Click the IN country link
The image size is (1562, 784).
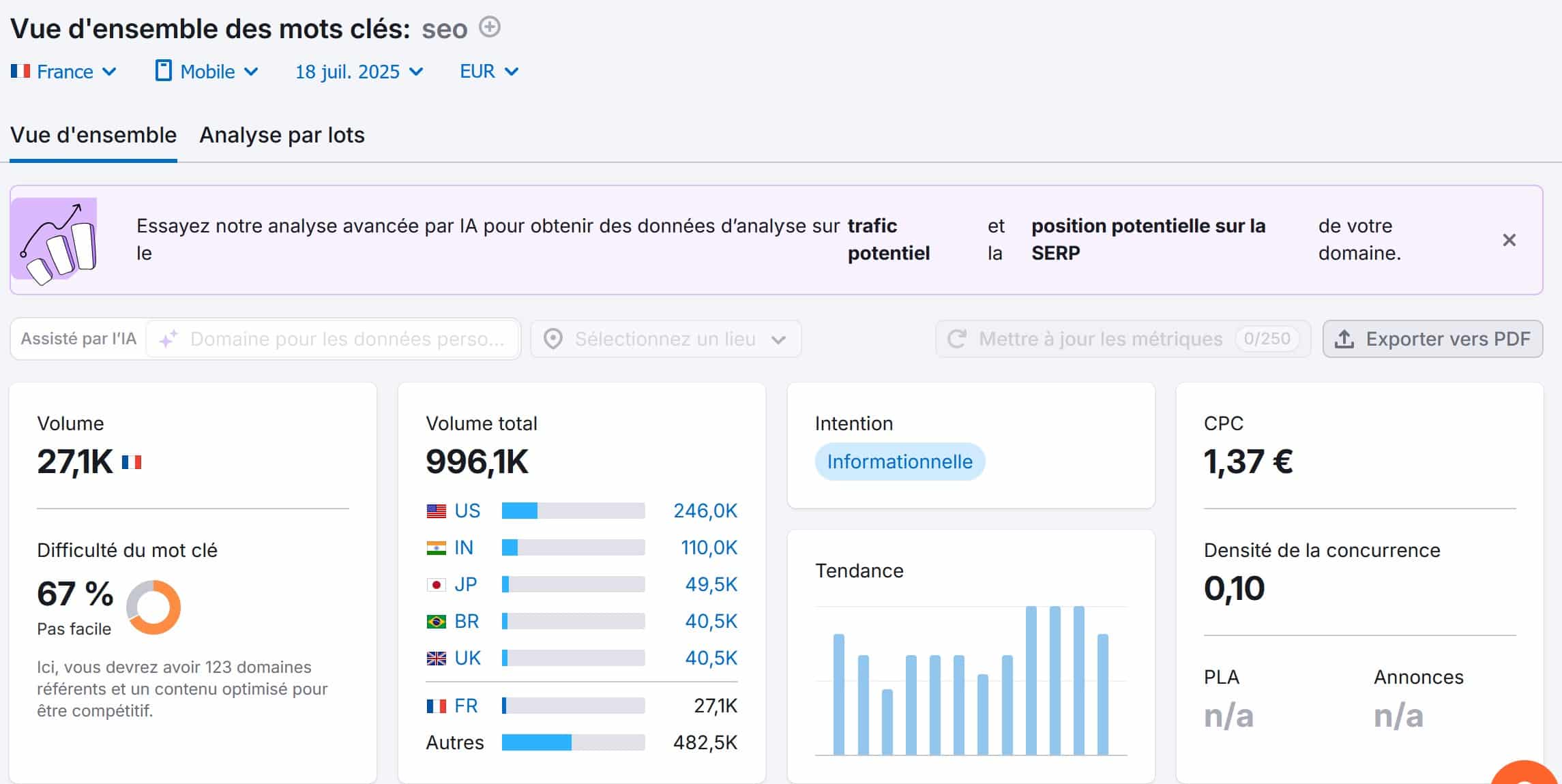(464, 547)
